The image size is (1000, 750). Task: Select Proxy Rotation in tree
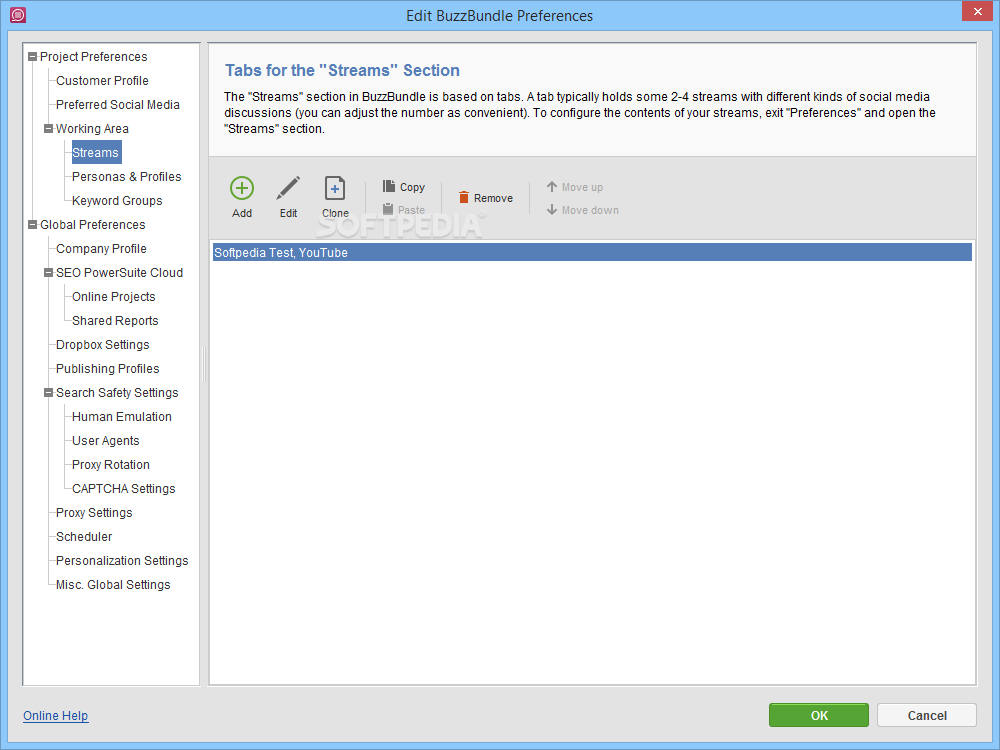coord(111,465)
